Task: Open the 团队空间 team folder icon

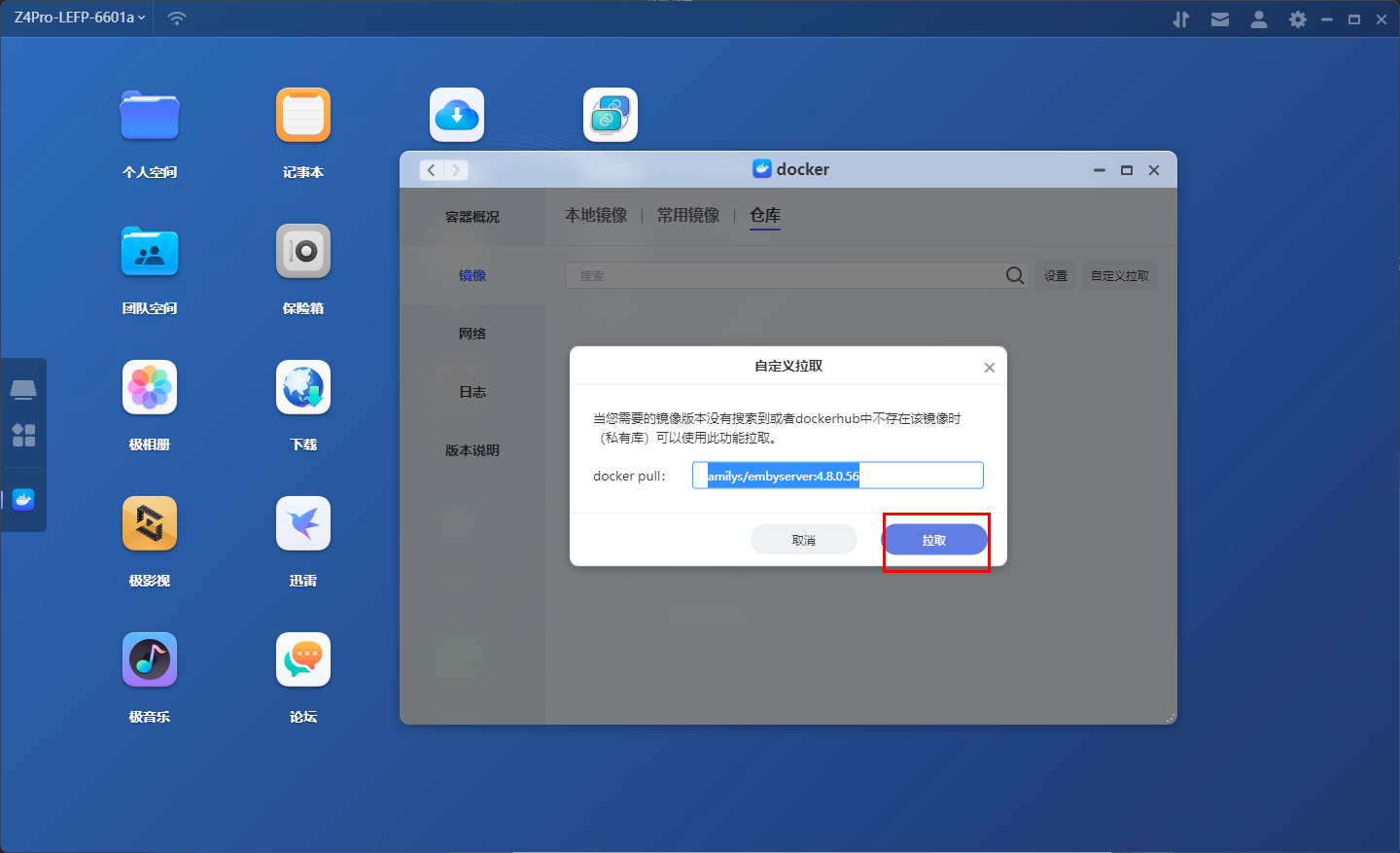Action: (x=150, y=252)
